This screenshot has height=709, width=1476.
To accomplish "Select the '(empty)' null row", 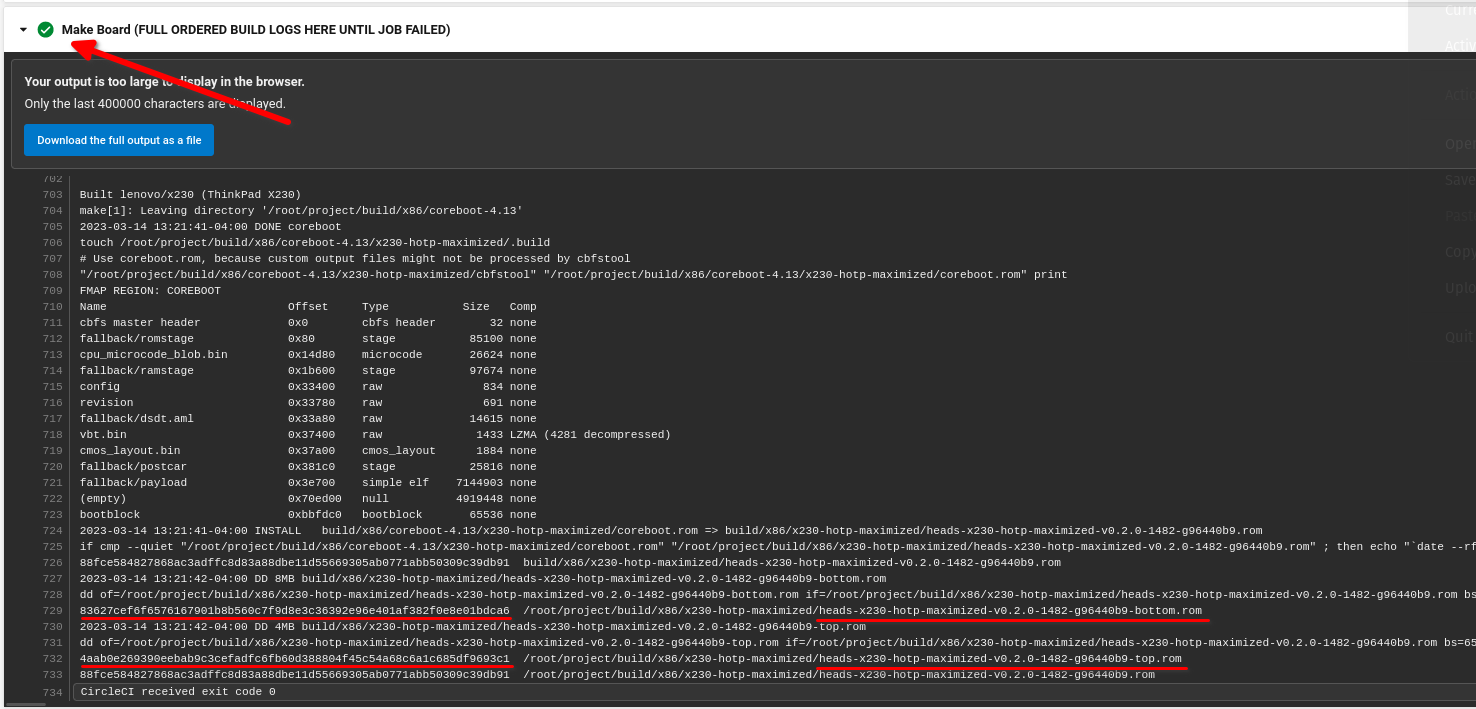I will click(308, 499).
